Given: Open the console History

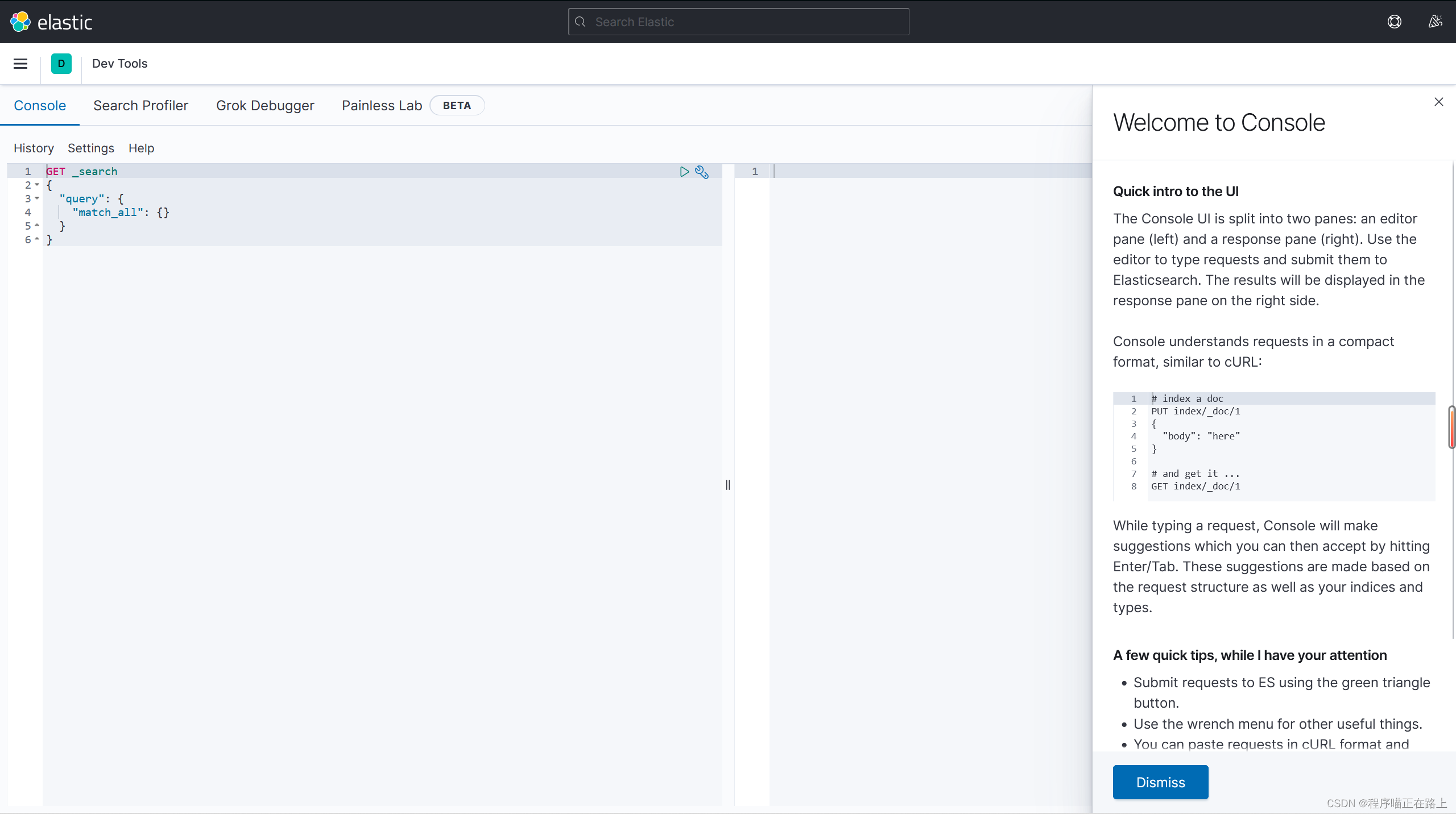Looking at the screenshot, I should click(x=34, y=148).
